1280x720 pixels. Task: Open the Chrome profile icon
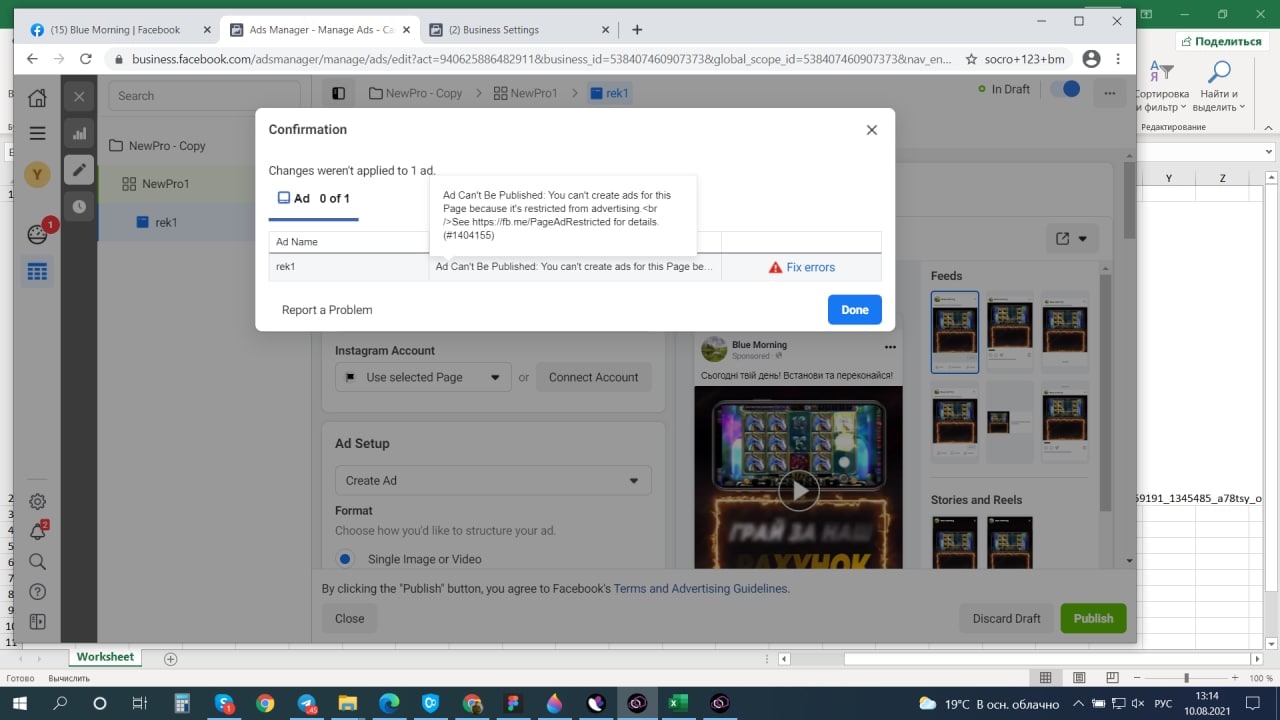click(x=1091, y=59)
